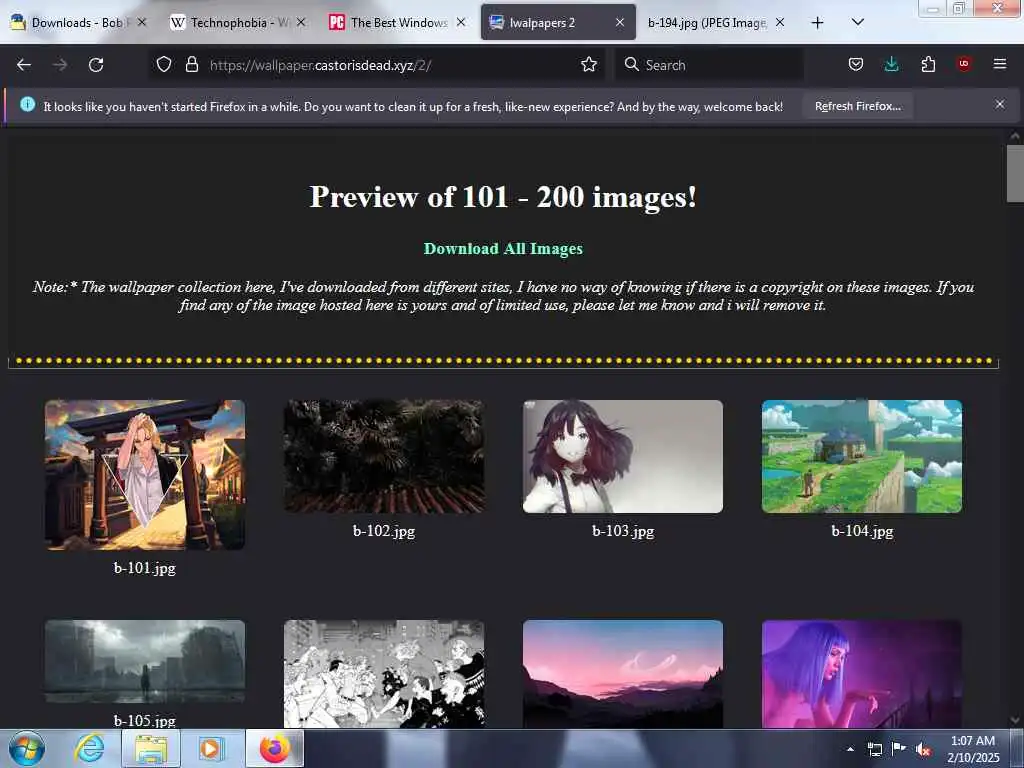The width and height of the screenshot is (1024, 768).
Task: Click the info icon in notification bar
Action: [x=27, y=104]
